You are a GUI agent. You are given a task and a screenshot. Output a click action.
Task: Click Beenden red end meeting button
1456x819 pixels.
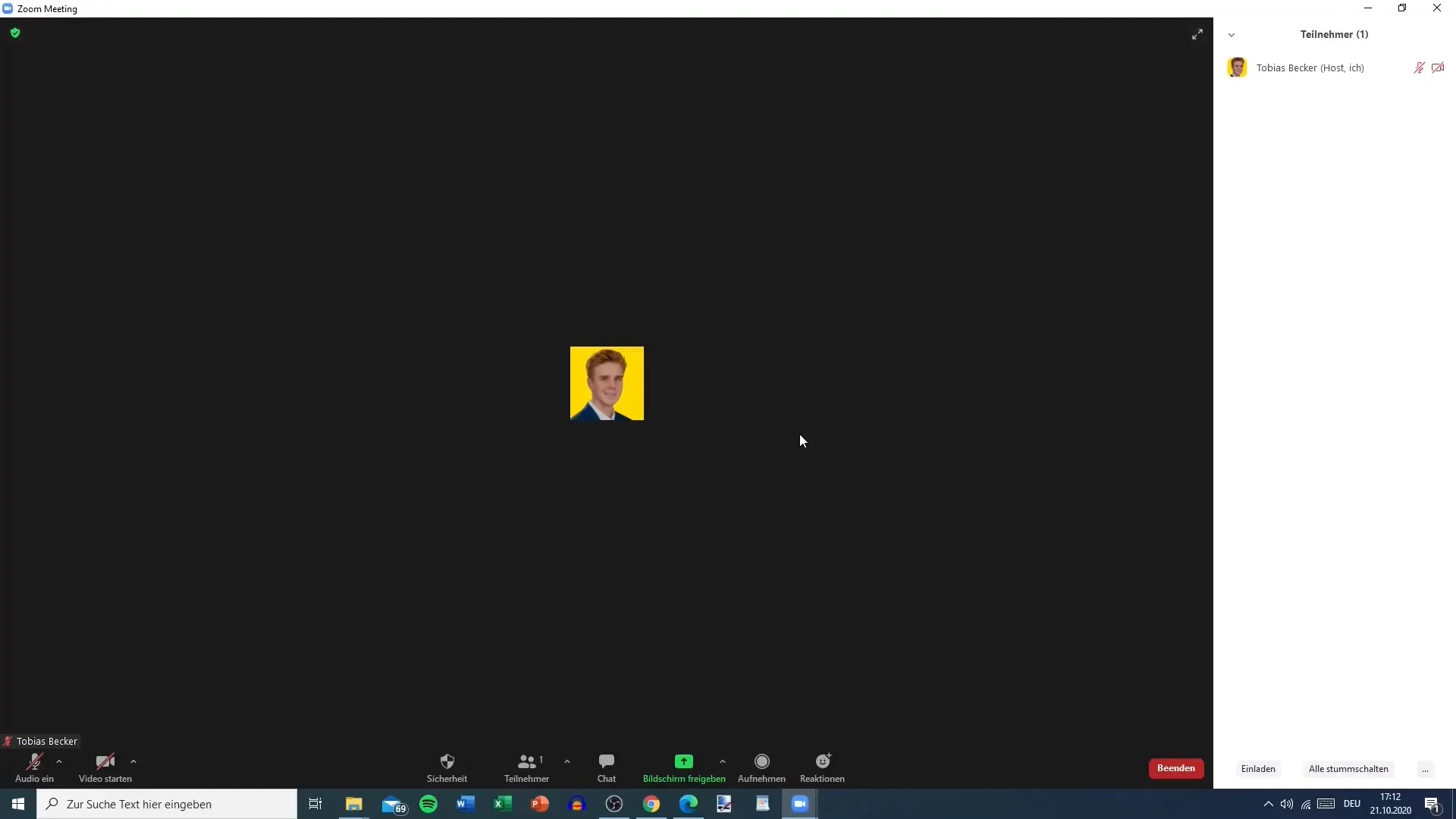click(1177, 768)
